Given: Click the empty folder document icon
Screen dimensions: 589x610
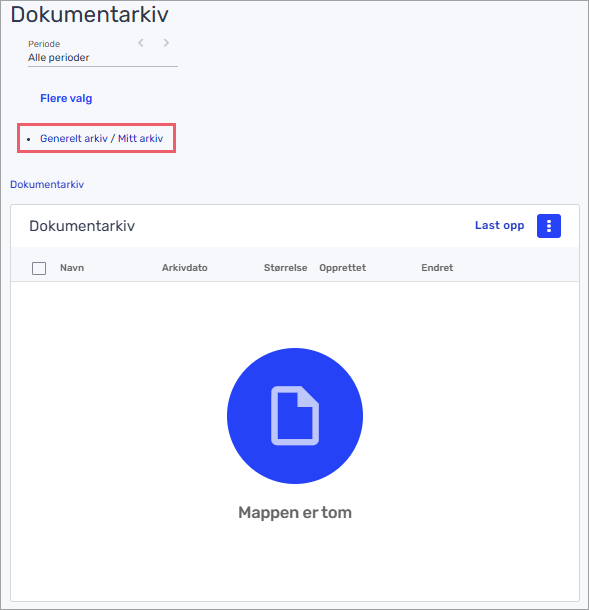Looking at the screenshot, I should point(295,415).
